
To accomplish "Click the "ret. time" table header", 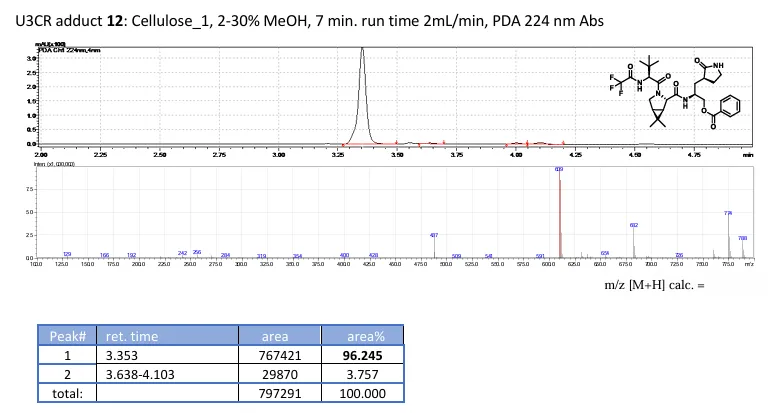I will pos(167,336).
